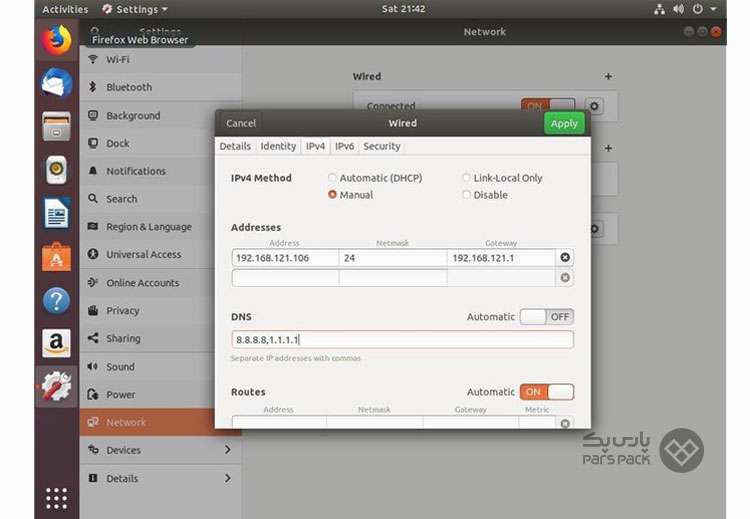Open the Files manager dock icon
The height and width of the screenshot is (519, 750).
point(56,126)
